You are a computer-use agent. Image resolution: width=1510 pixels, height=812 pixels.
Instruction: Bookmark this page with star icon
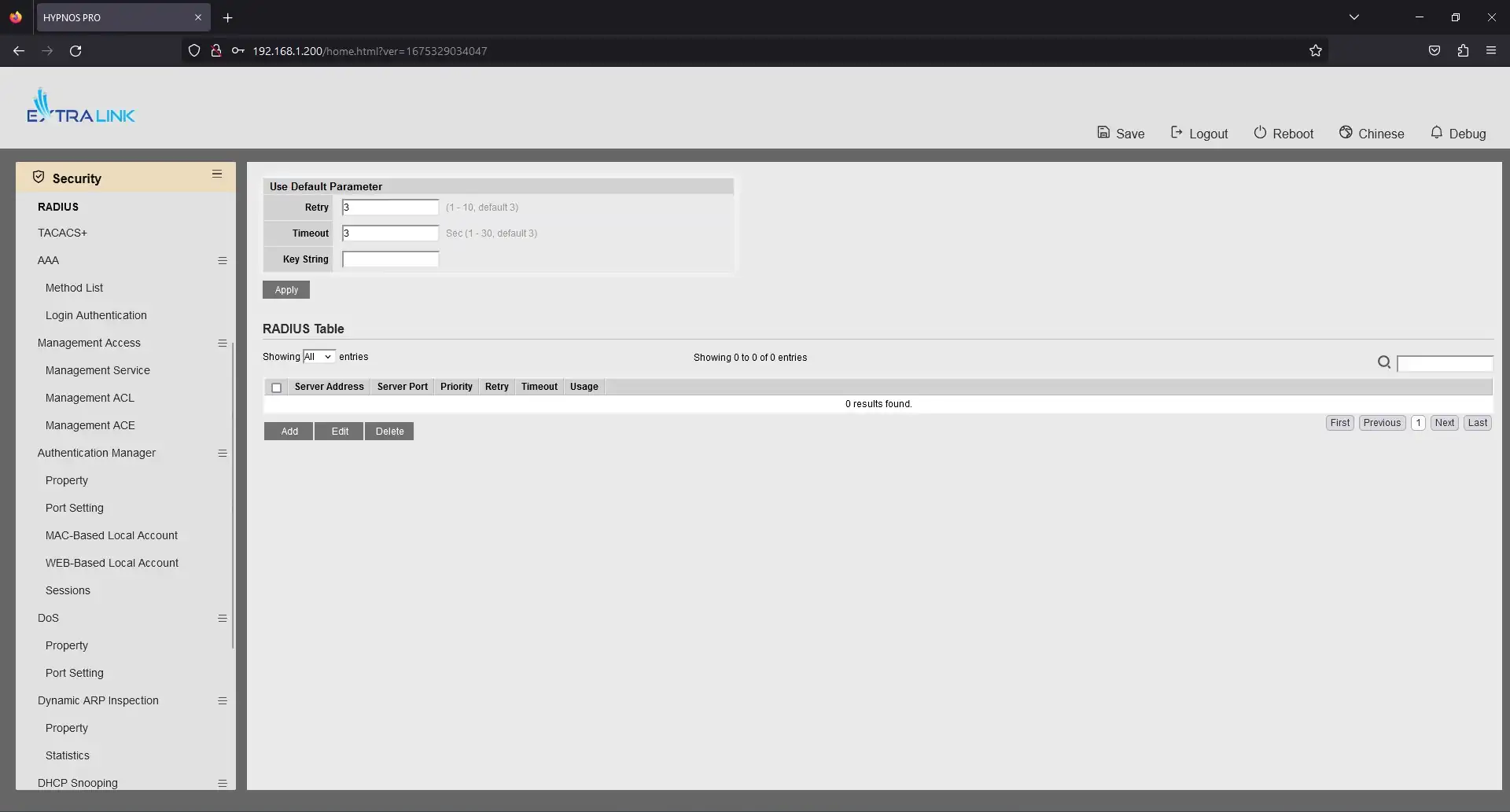point(1316,51)
